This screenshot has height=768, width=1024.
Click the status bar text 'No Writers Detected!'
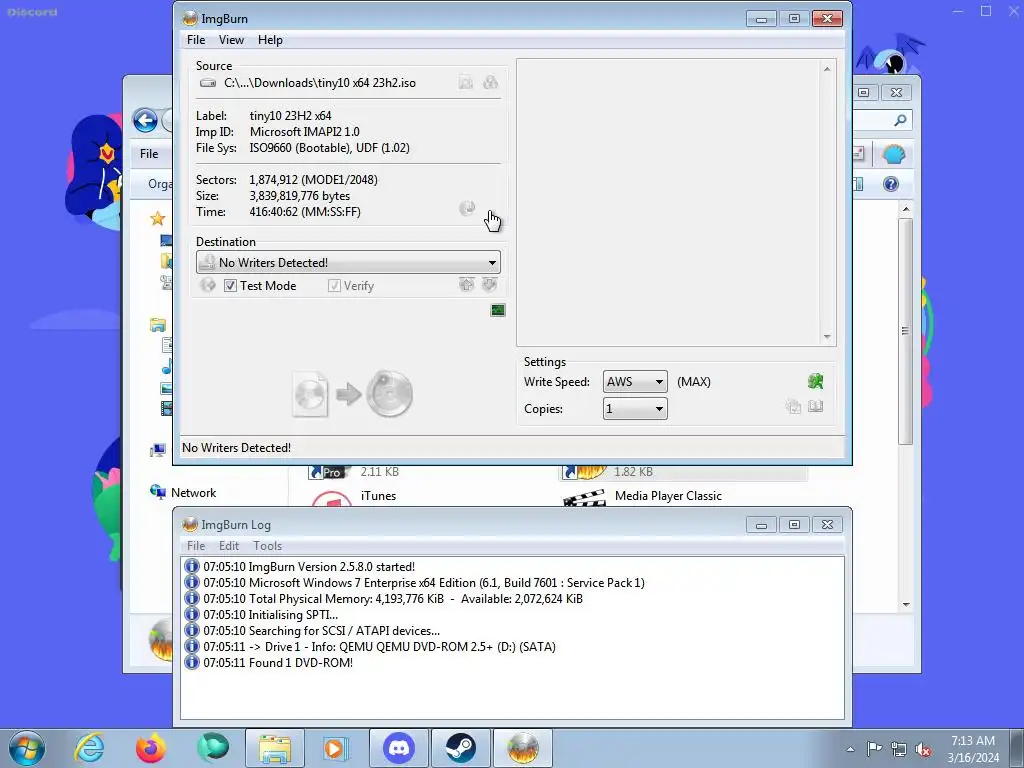pyautogui.click(x=236, y=448)
